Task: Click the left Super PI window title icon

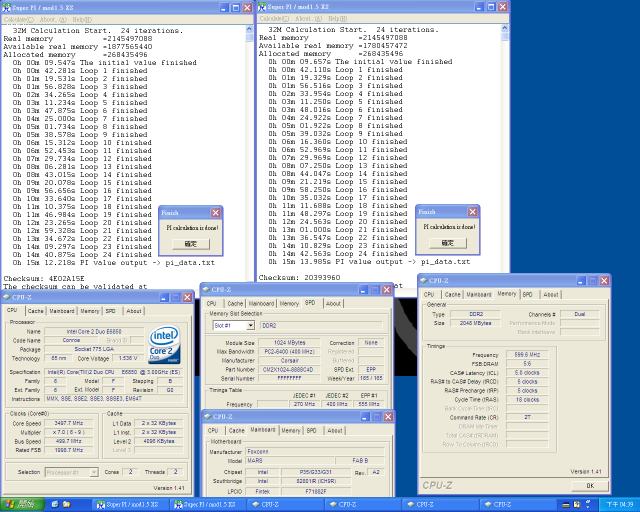Action: point(7,8)
